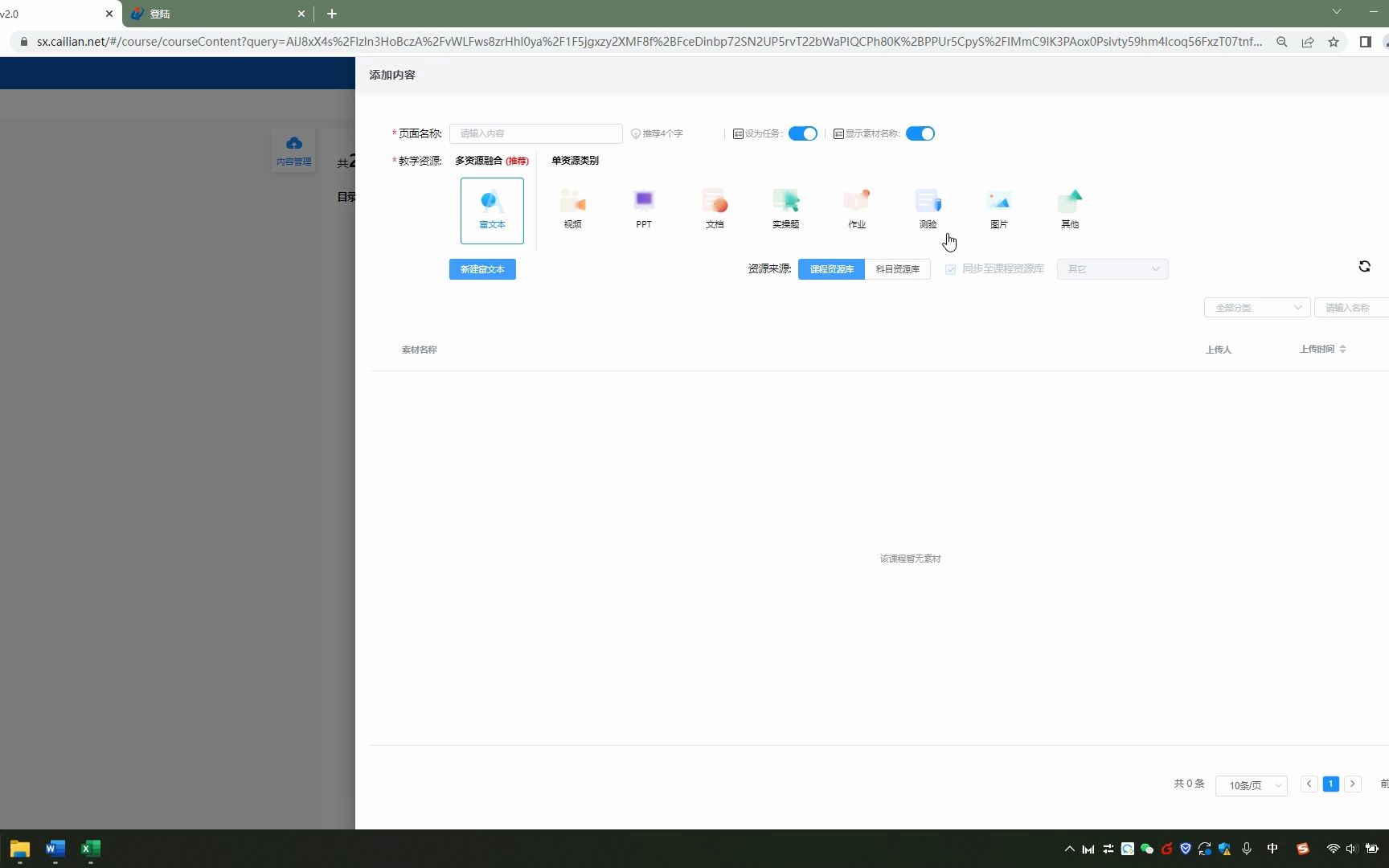This screenshot has height=868, width=1389.
Task: Click the 上传人 column header
Action: point(1219,350)
